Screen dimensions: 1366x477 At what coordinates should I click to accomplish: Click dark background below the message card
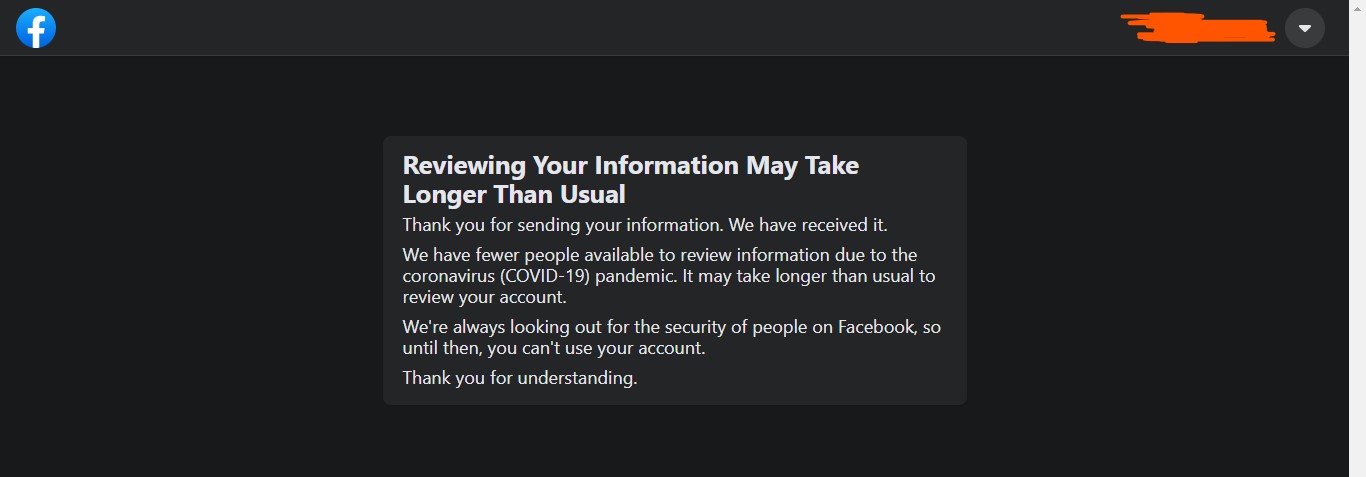pos(675,442)
